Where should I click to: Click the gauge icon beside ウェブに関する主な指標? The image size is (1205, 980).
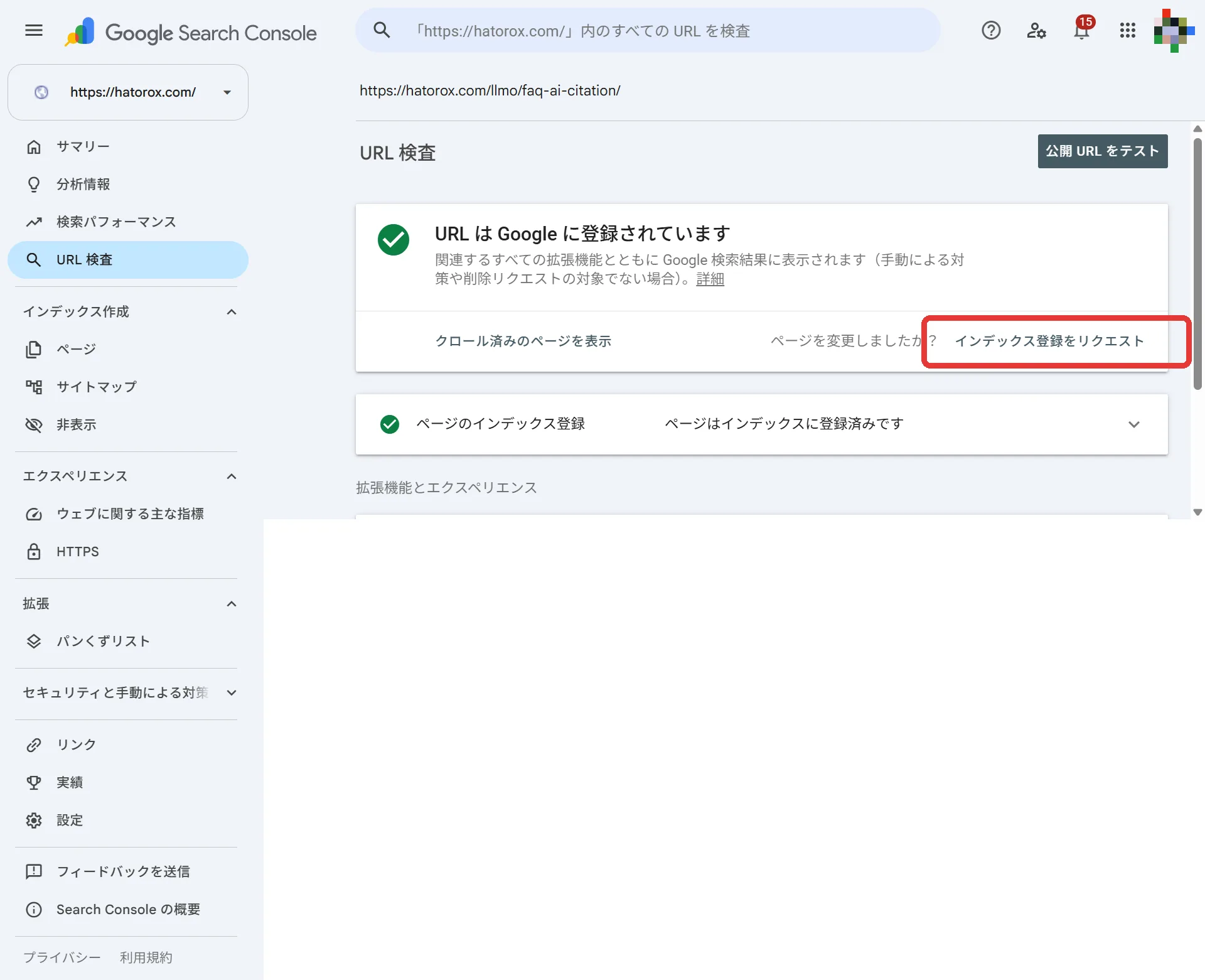point(34,514)
